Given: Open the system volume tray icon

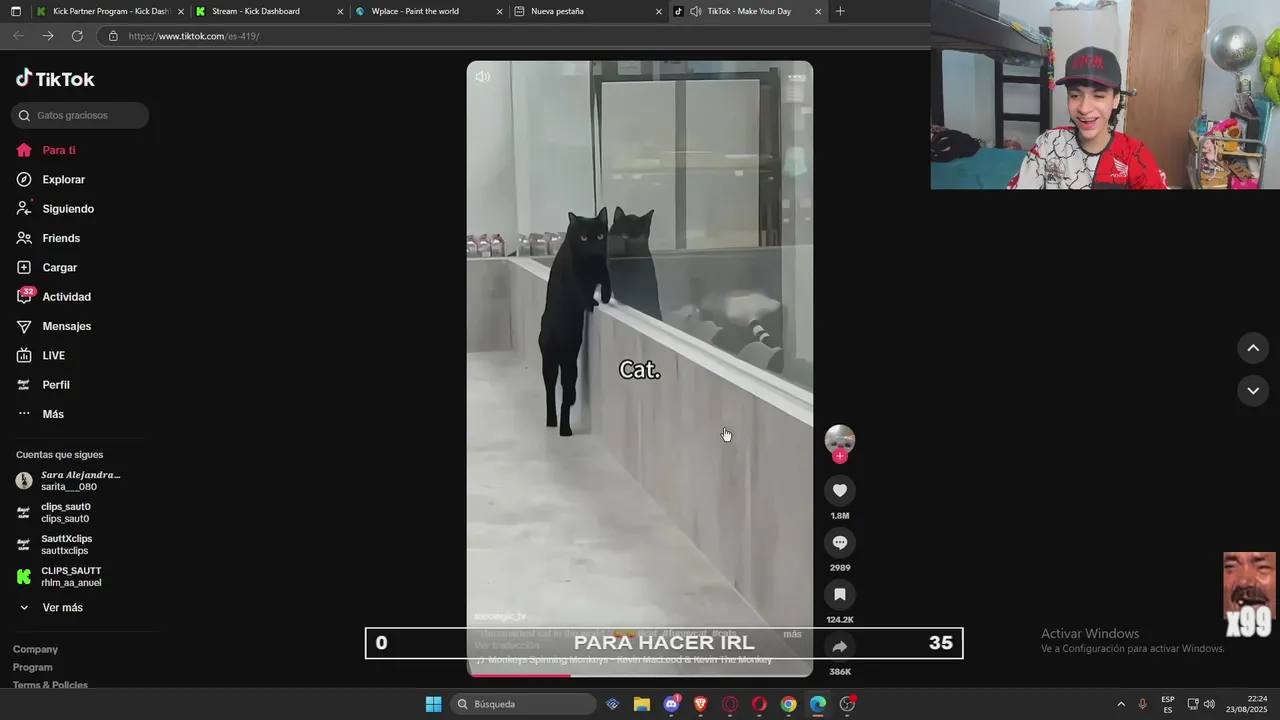Looking at the screenshot, I should (1209, 704).
